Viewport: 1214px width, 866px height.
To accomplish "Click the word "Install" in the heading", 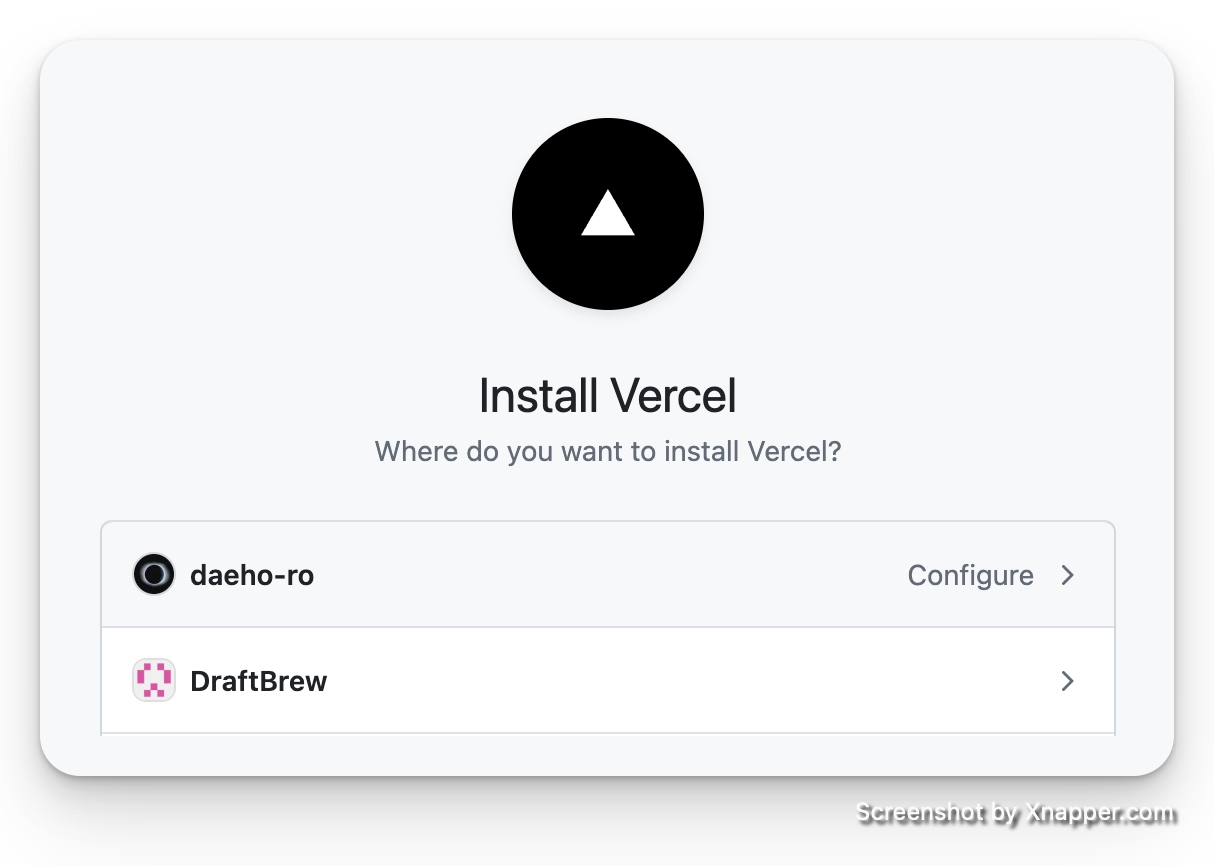I will pos(538,396).
